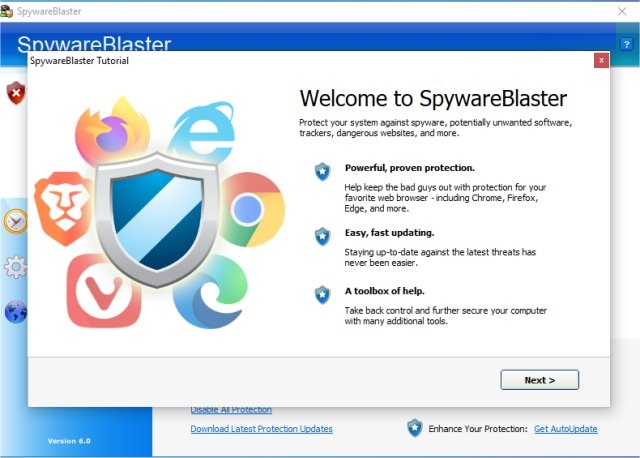
Task: Click the Internet Explorer logo
Action: click(x=201, y=130)
